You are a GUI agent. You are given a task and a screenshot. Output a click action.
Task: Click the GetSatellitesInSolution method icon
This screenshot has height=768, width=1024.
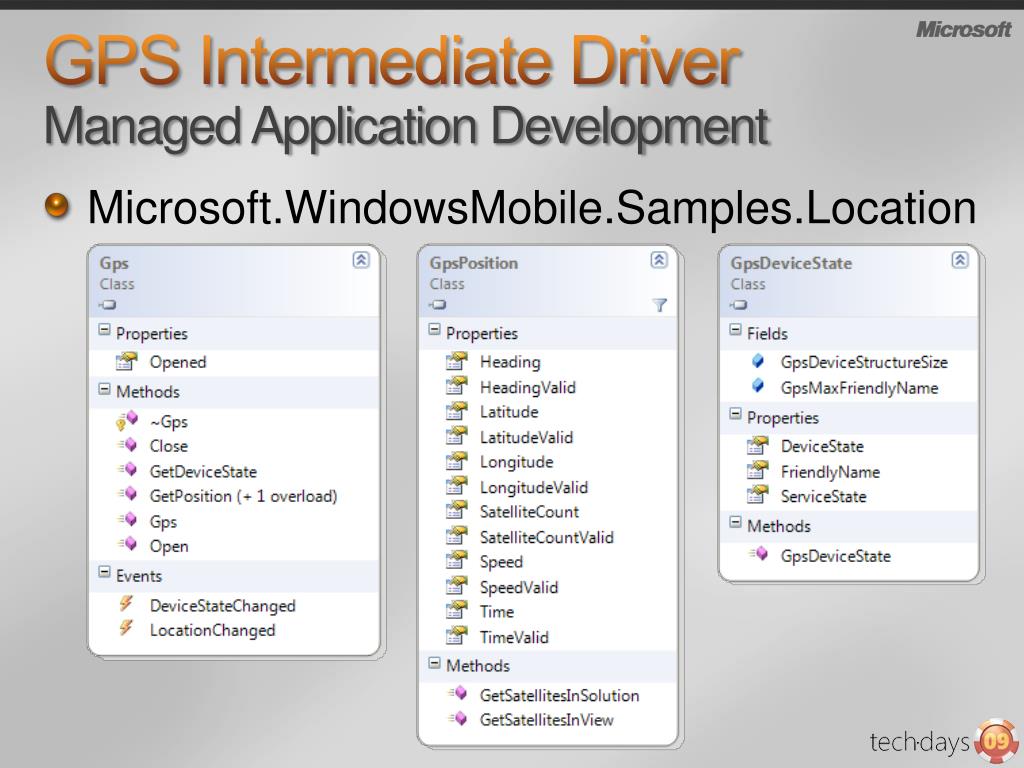(x=457, y=694)
